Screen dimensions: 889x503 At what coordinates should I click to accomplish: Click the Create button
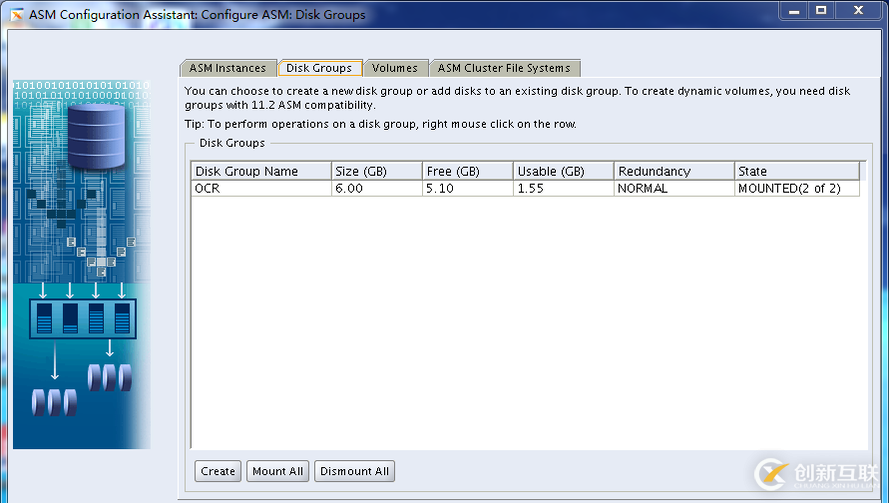[218, 471]
